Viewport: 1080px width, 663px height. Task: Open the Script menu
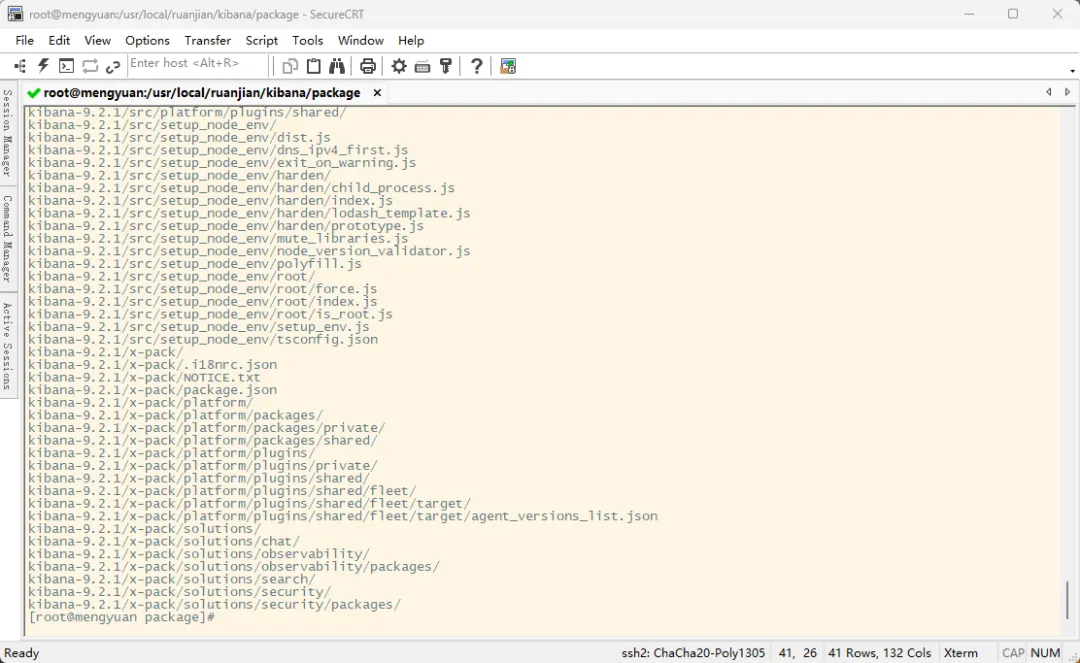[x=262, y=41]
